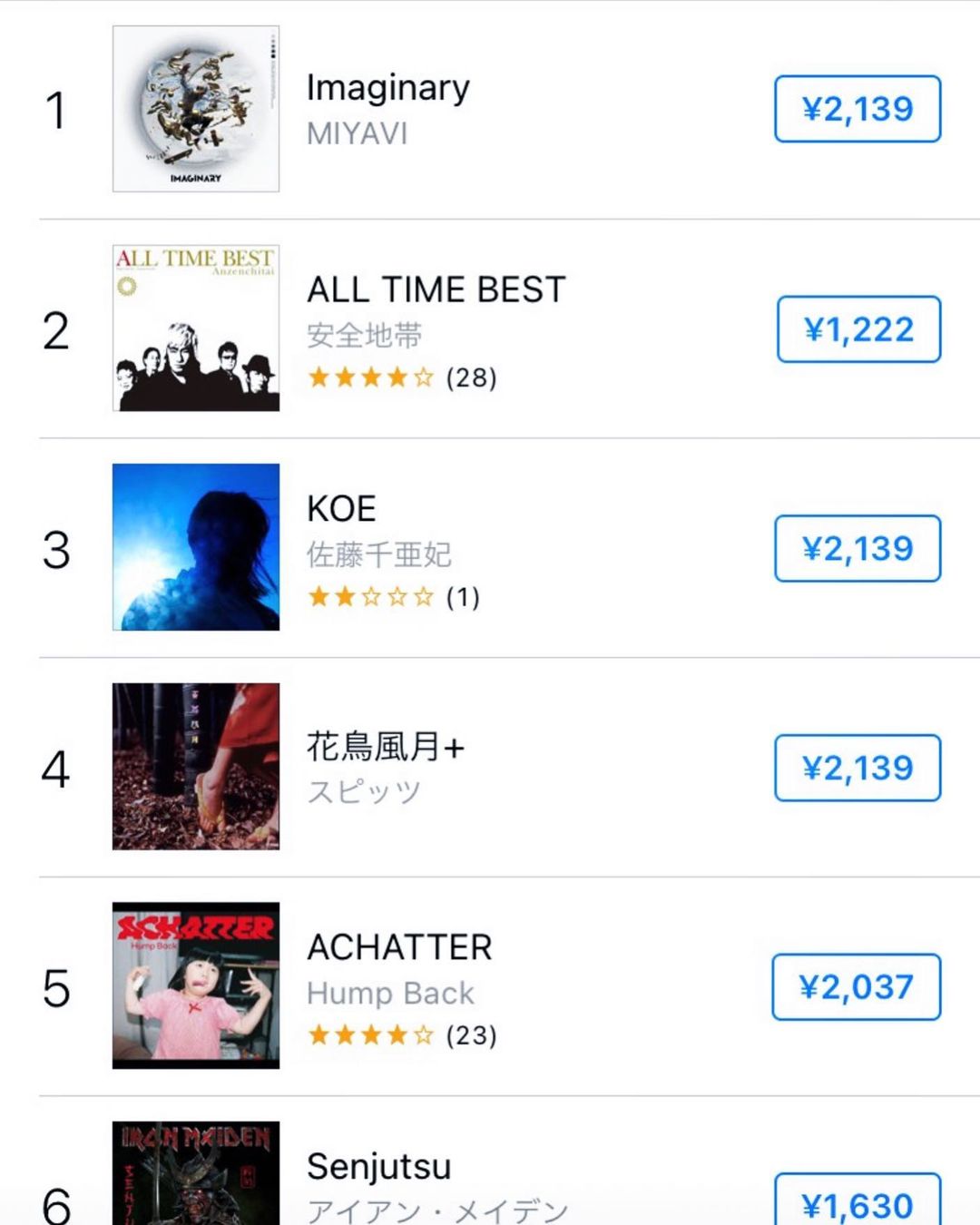The image size is (980, 1225).
Task: Open the Senjutsu album title
Action: 378,1167
